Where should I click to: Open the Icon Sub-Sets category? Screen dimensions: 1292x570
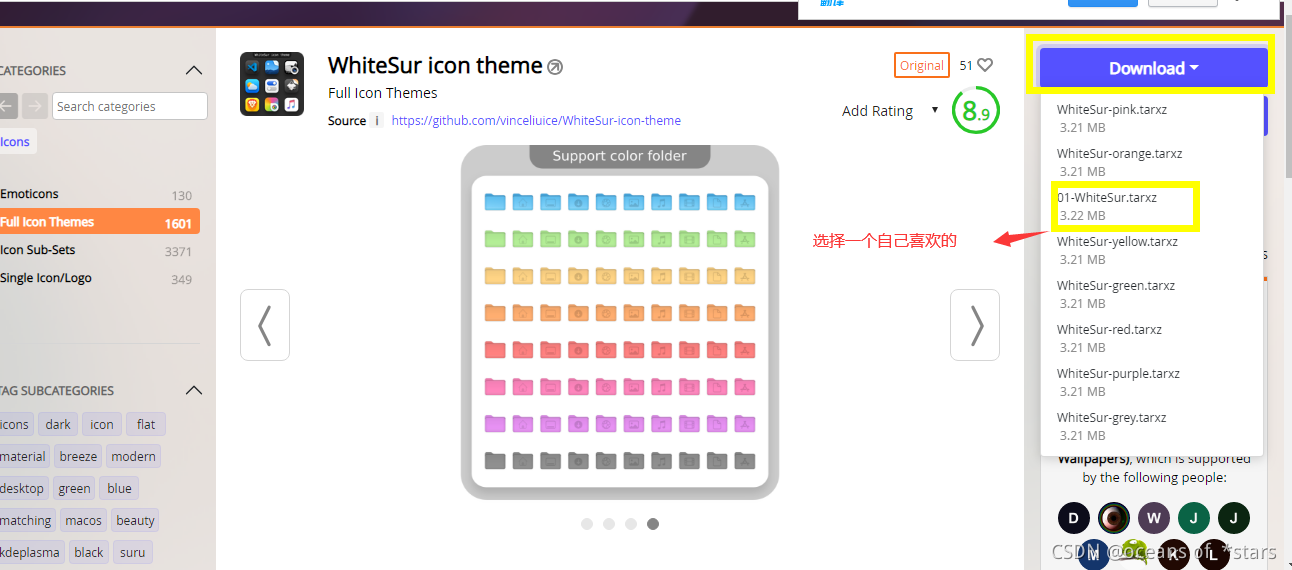click(97, 250)
